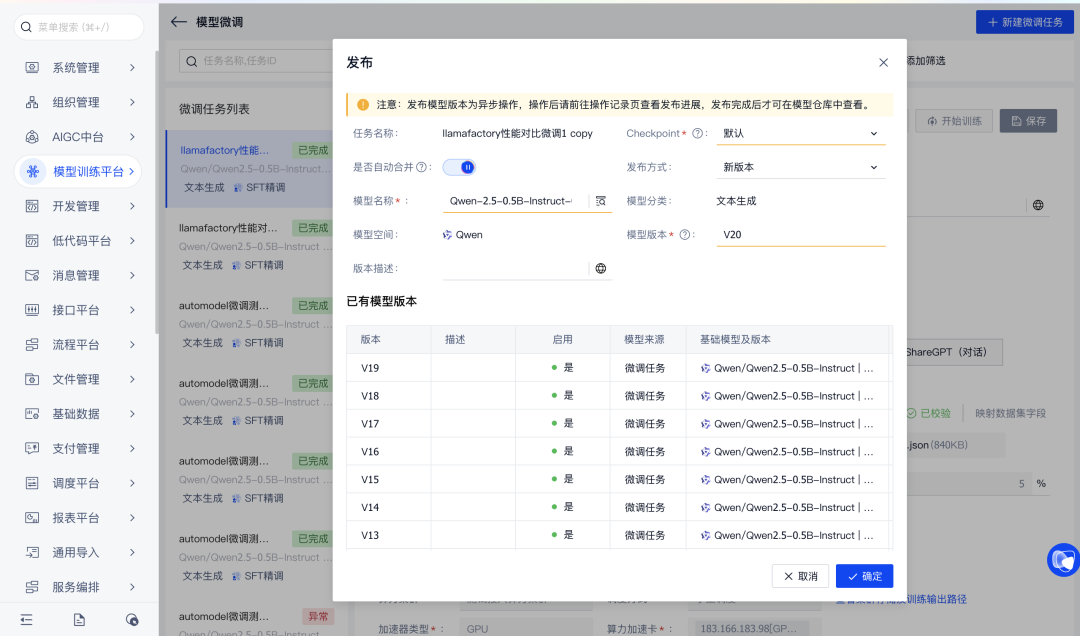Expand the 接口平台 menu chevron
The width and height of the screenshot is (1080, 636).
pos(132,309)
